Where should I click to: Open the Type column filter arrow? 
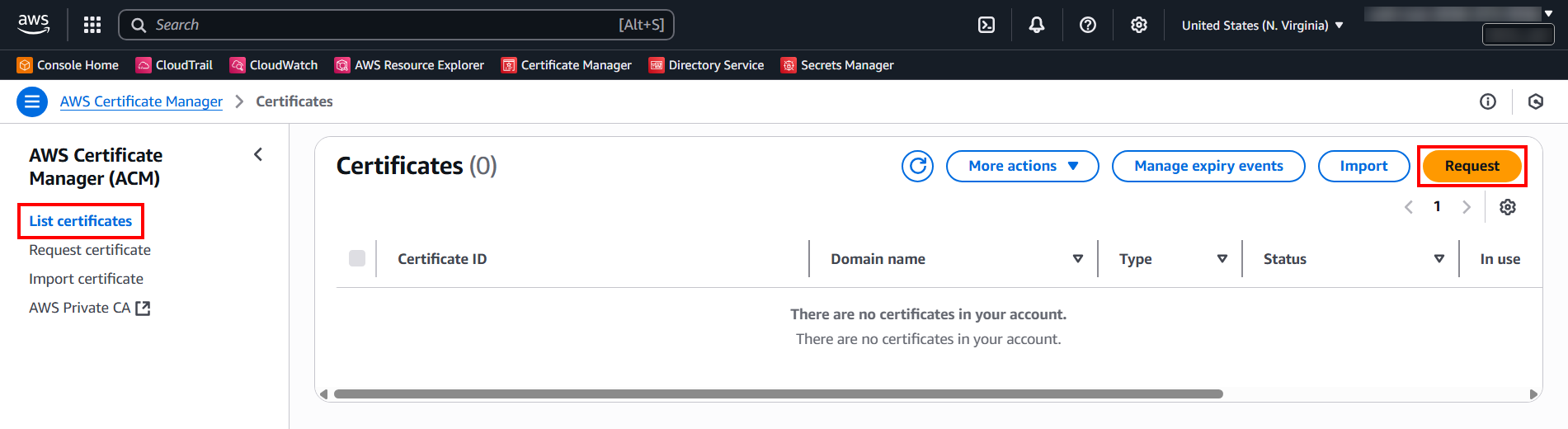point(1222,259)
